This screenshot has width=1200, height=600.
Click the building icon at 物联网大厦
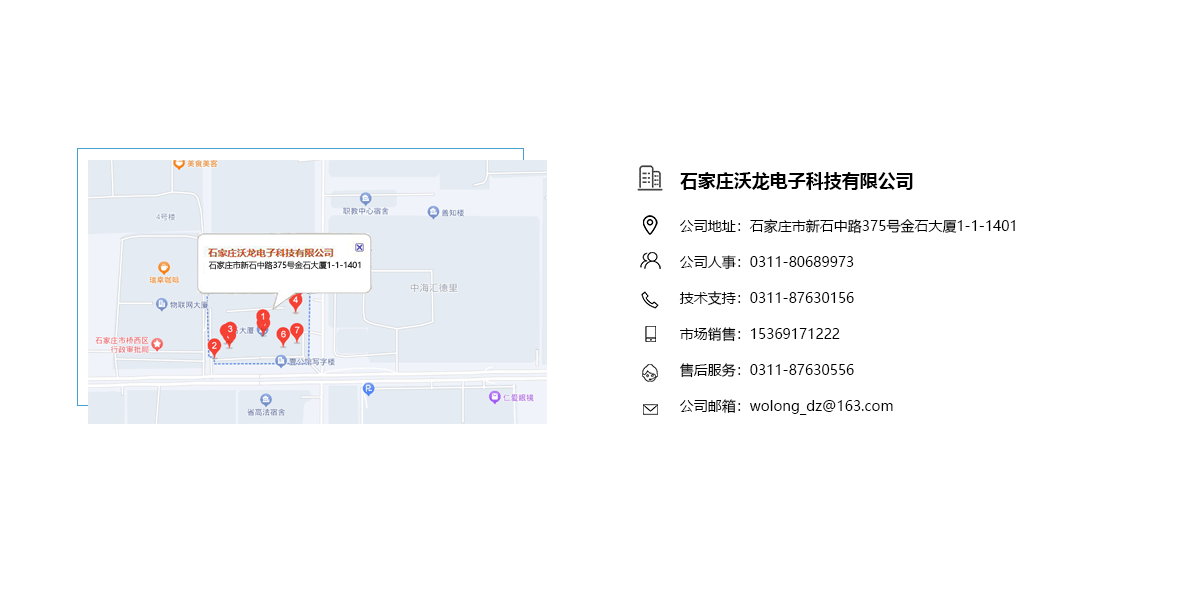tap(160, 303)
